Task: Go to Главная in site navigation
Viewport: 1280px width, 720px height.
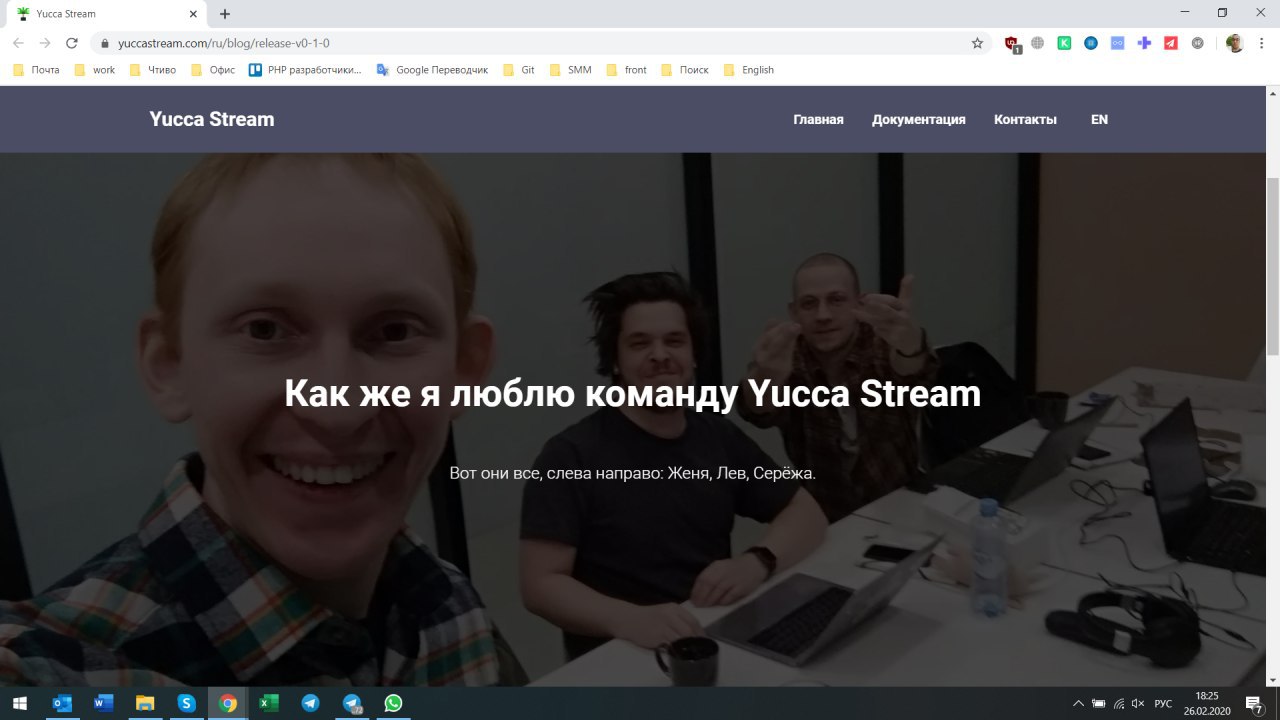Action: pos(818,119)
